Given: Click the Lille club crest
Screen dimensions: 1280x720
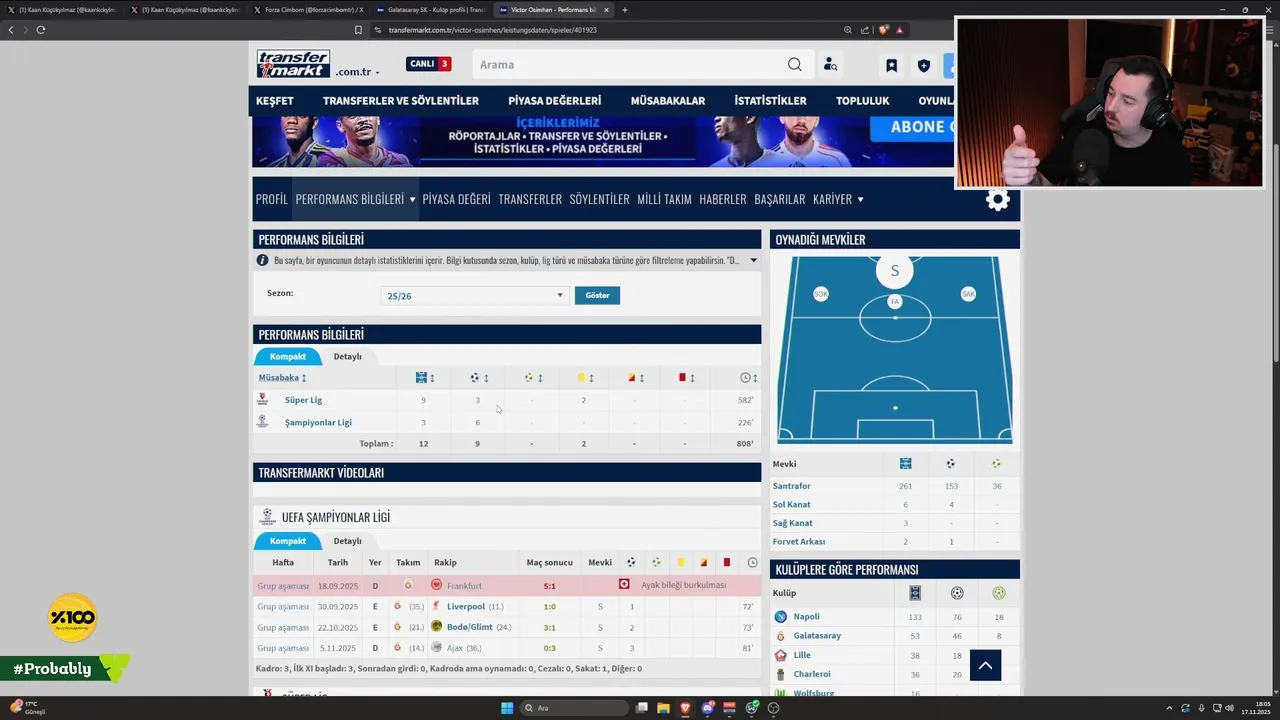Looking at the screenshot, I should click(x=781, y=655).
